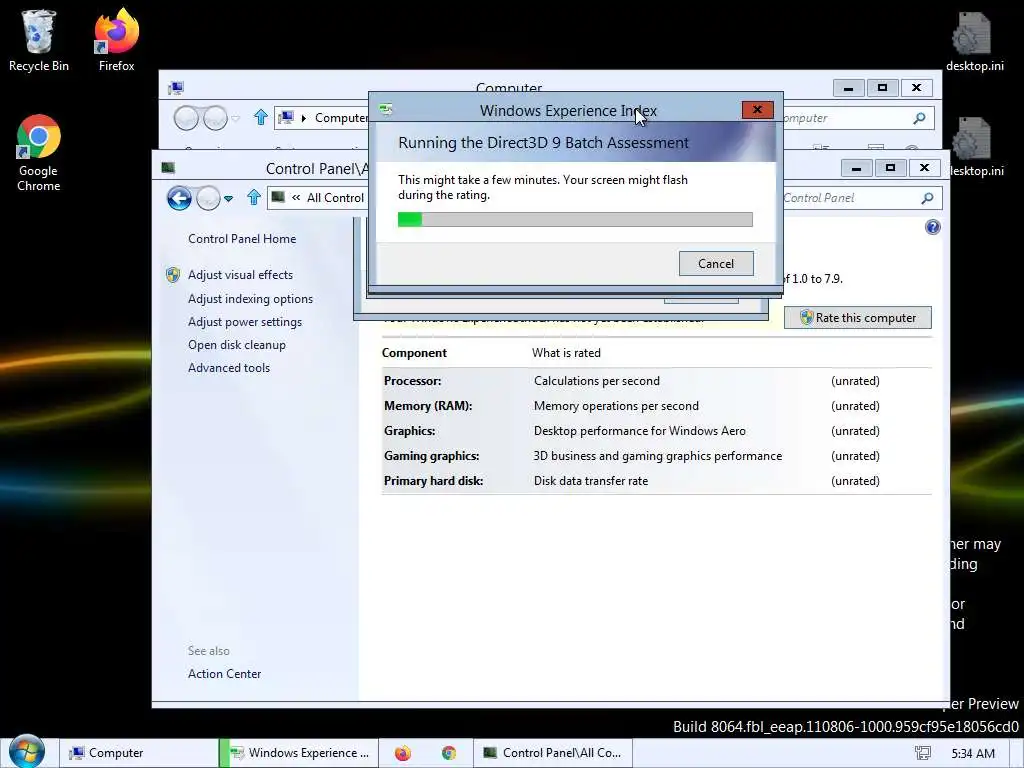
Task: Click the Control Panel search magnifier
Action: (x=927, y=198)
